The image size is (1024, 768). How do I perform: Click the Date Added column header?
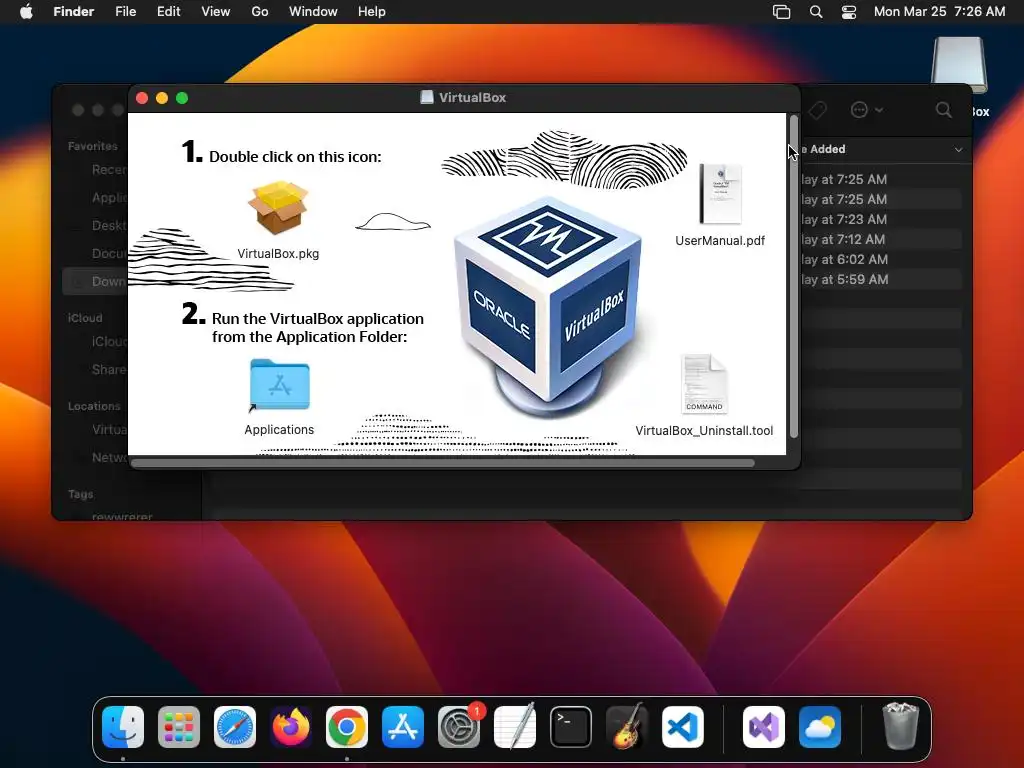882,150
